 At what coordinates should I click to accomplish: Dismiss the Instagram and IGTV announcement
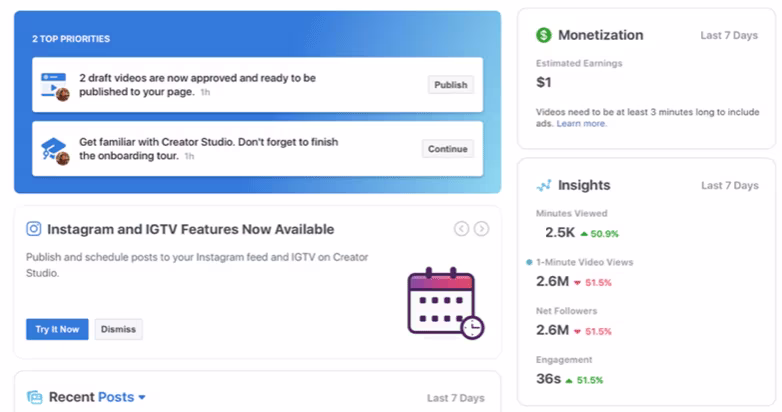point(118,329)
